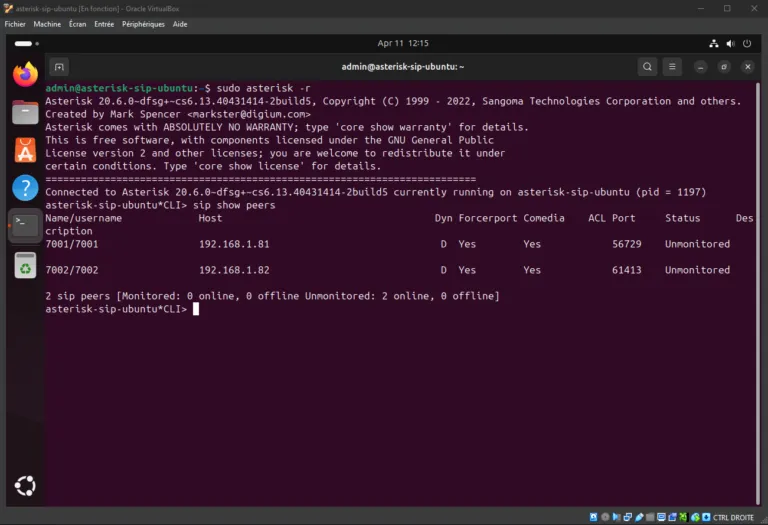
Task: Click the Name/username column header
Action: point(83,218)
